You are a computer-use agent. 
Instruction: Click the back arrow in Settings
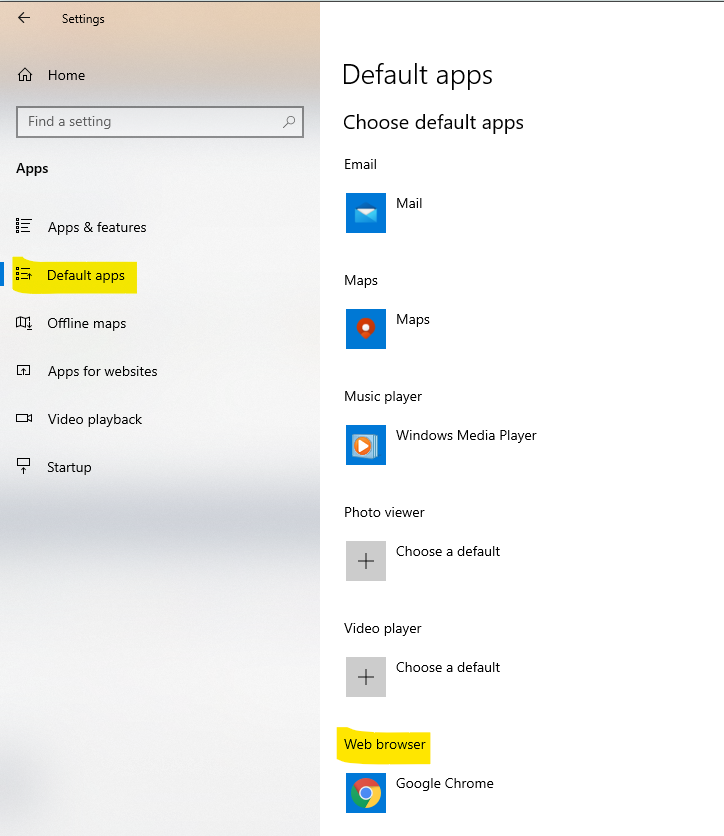(24, 18)
